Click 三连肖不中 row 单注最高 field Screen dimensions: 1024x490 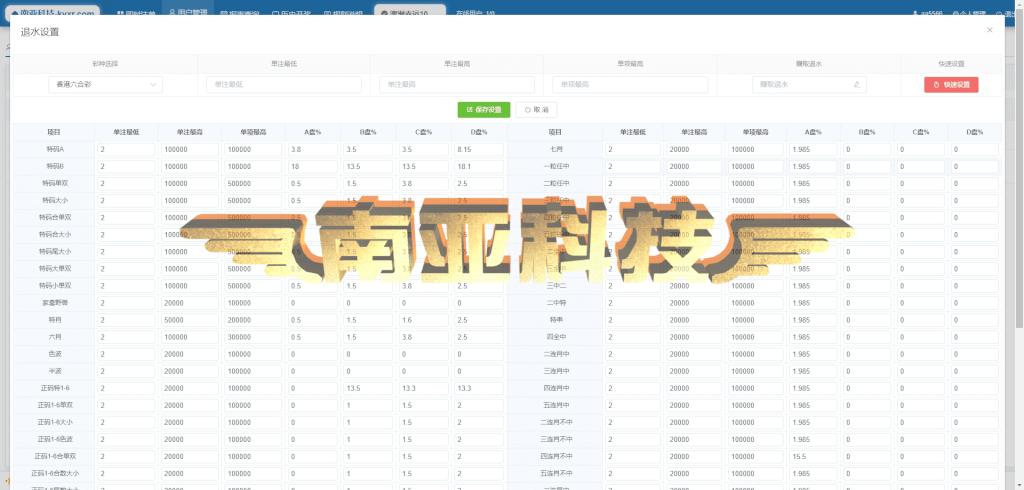pyautogui.click(x=694, y=439)
